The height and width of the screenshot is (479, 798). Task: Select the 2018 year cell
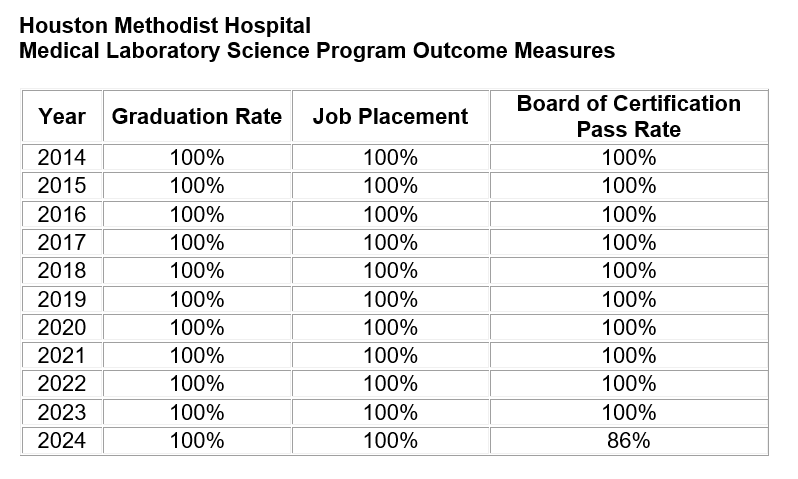point(62,270)
